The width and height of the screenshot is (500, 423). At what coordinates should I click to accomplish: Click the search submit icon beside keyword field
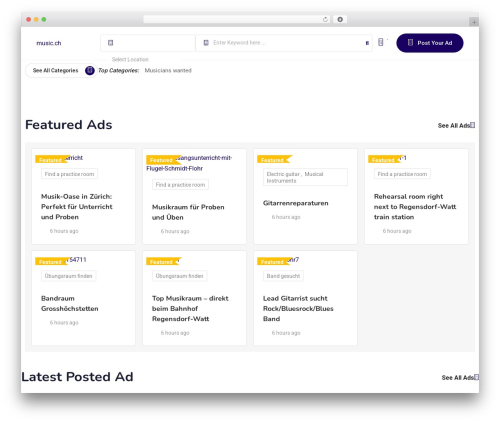pyautogui.click(x=367, y=43)
